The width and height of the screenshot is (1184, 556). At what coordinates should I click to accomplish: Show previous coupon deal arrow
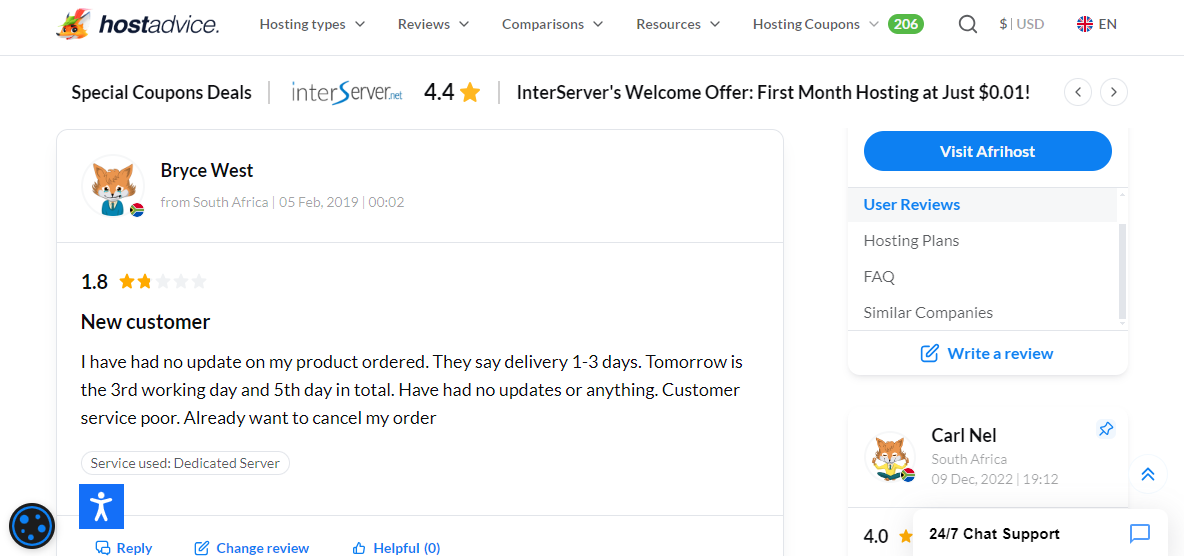pos(1078,93)
